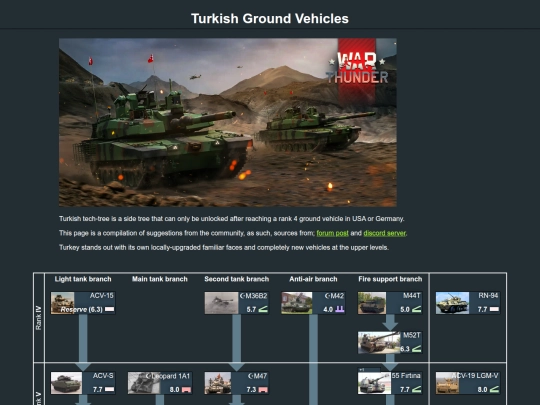
Task: Select the M36B2 vehicle name
Action: point(256,296)
